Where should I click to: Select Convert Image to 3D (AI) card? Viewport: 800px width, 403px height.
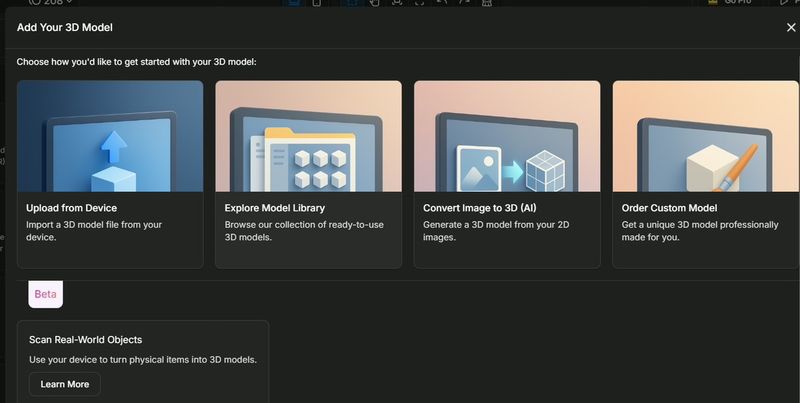pyautogui.click(x=507, y=174)
